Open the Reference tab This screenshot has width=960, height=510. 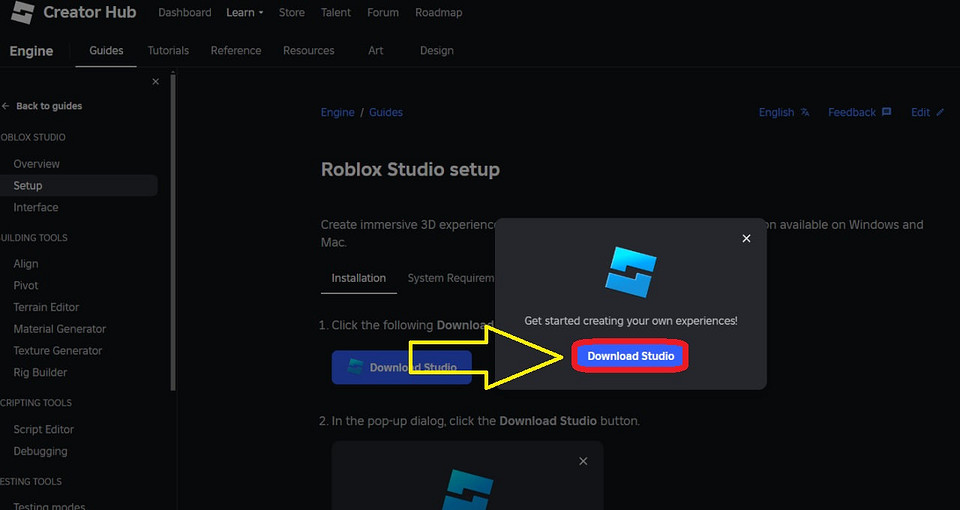click(x=236, y=51)
